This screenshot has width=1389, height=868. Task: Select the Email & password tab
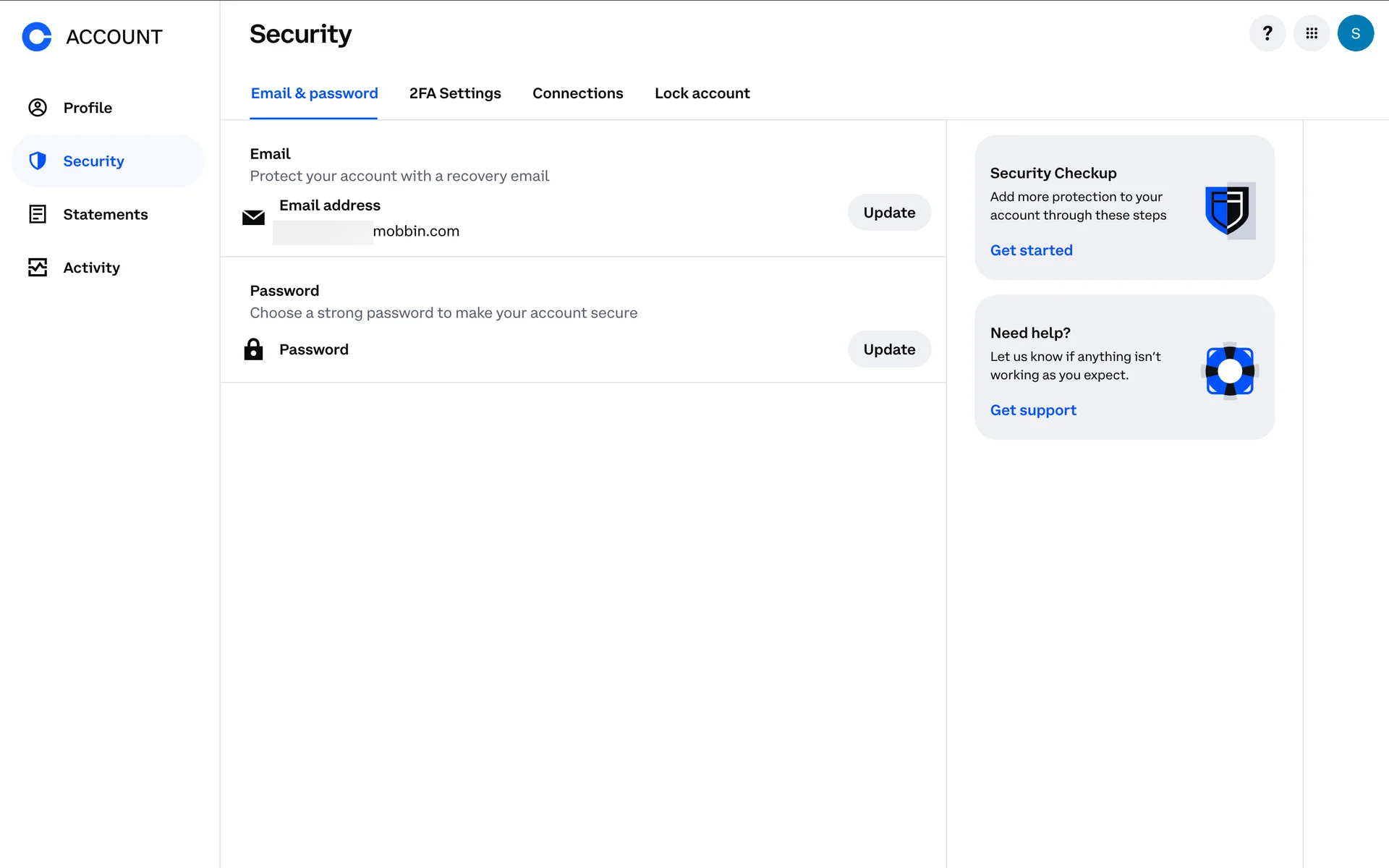point(314,93)
